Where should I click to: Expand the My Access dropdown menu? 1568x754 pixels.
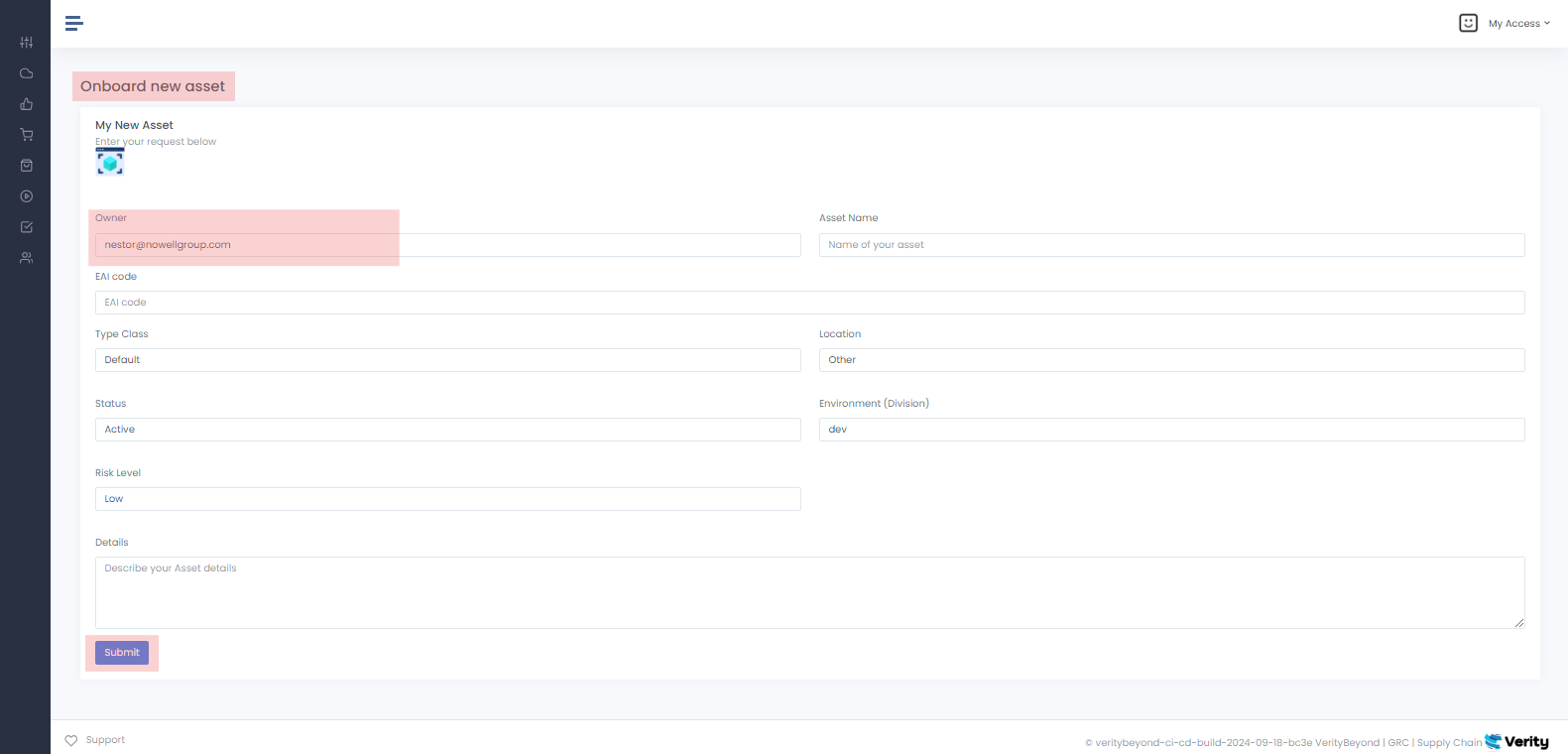pos(1518,24)
